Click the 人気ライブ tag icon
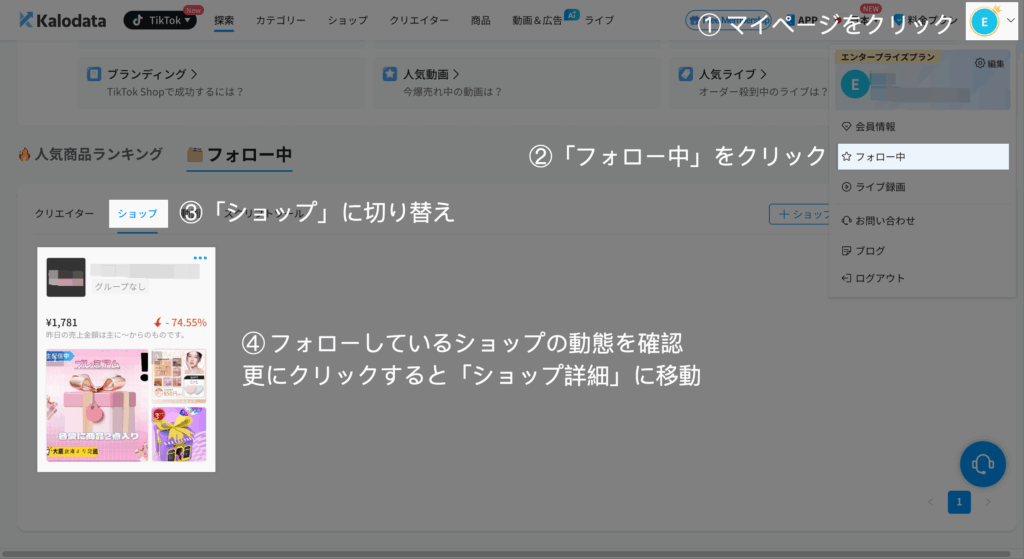 pyautogui.click(x=686, y=74)
